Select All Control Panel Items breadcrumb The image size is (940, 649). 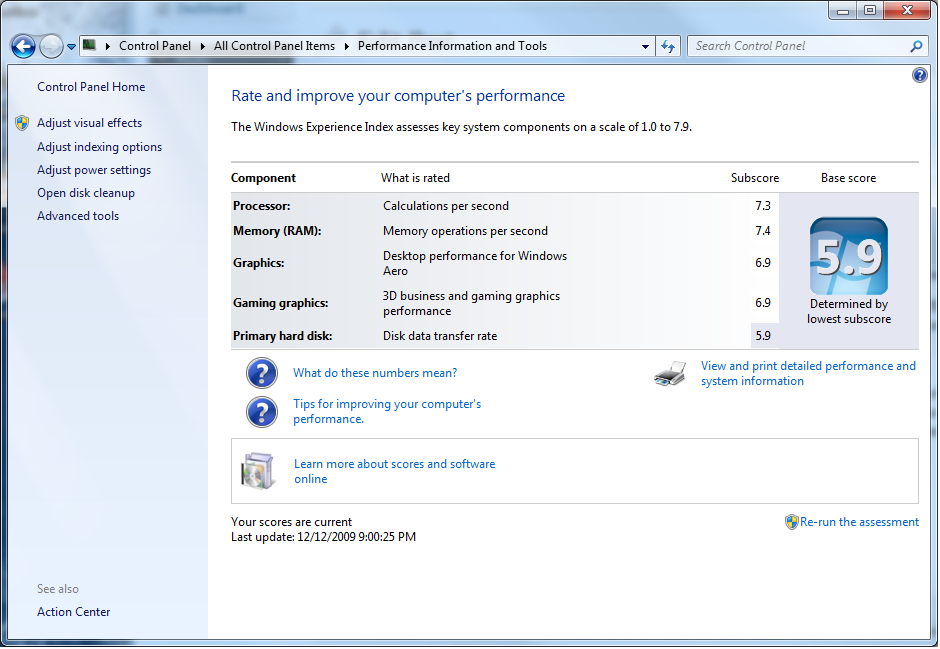[x=275, y=46]
